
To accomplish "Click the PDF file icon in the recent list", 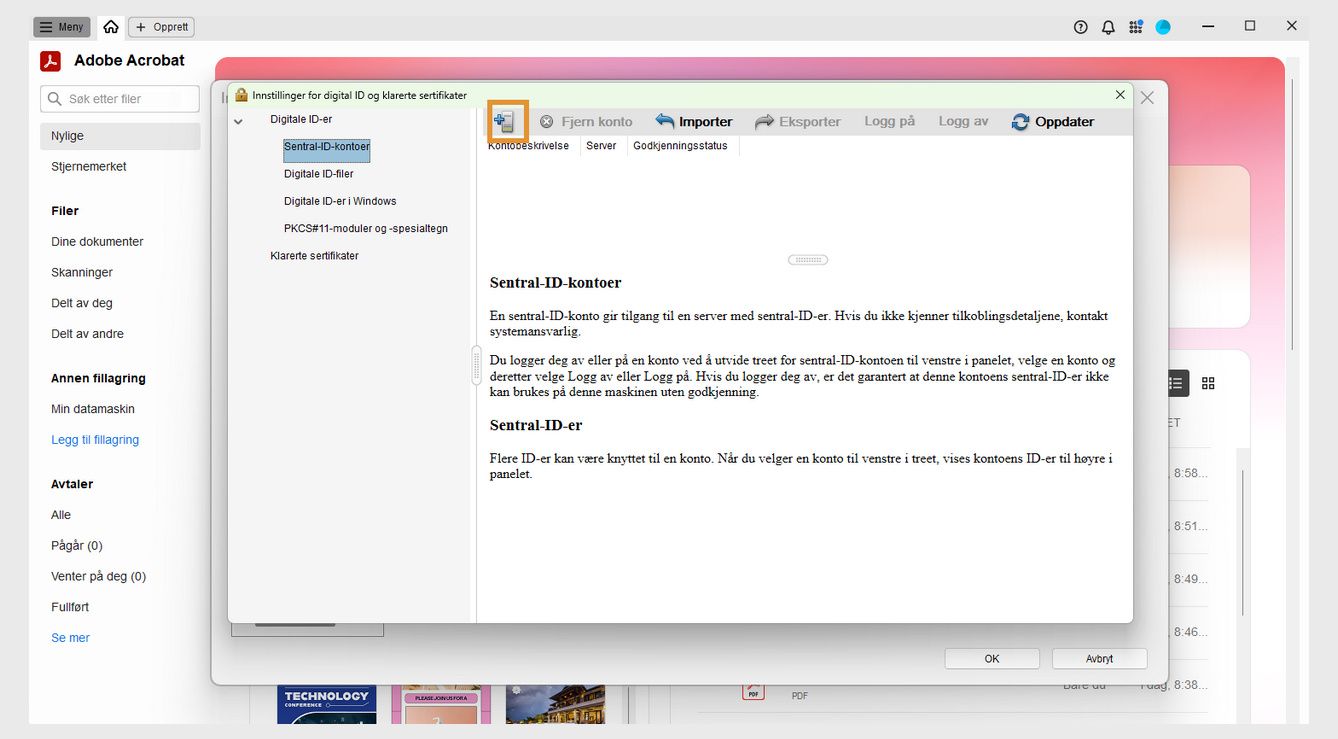I will point(753,689).
